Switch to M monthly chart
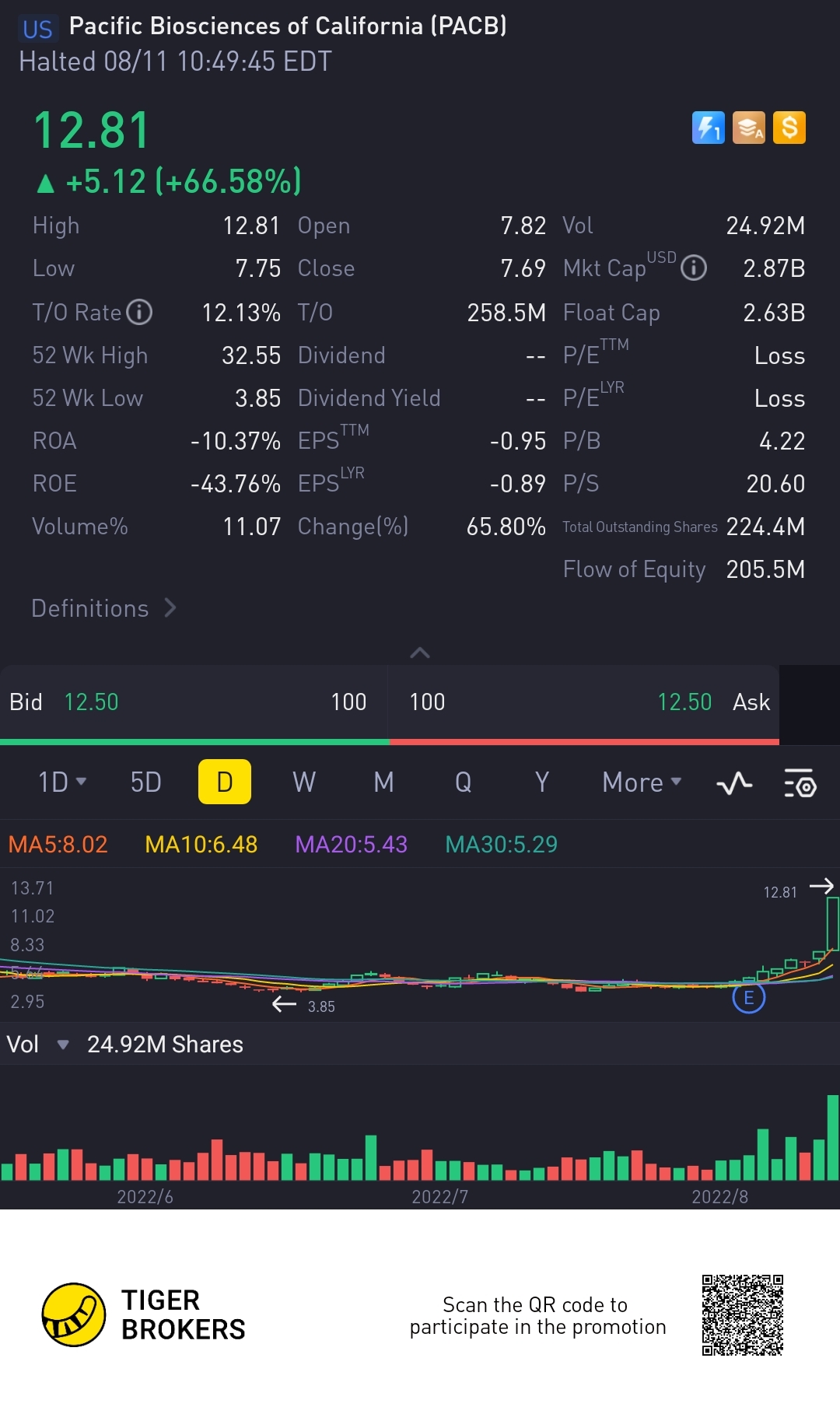 tap(383, 782)
